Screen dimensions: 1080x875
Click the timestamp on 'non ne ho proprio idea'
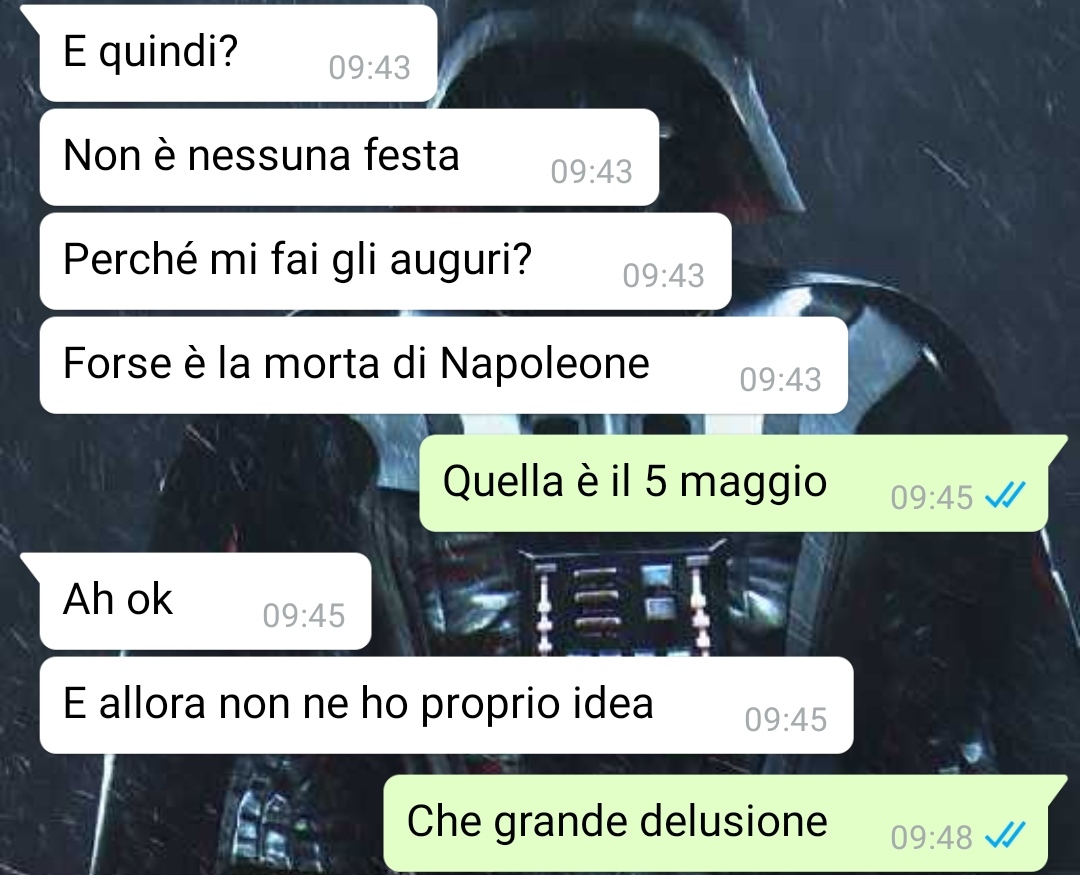coord(785,719)
